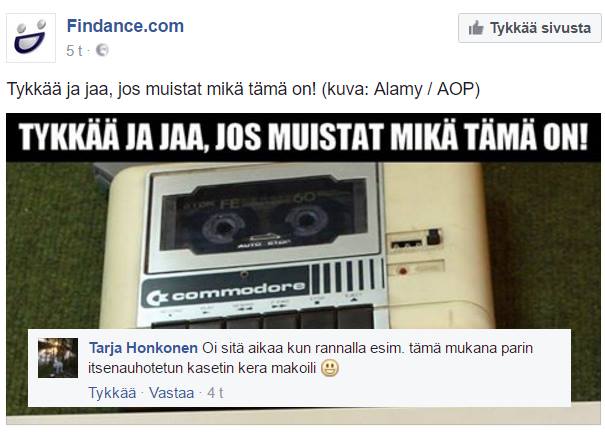Click the red LED indicator on the recorder
Viewport: 605px width, 432px height.
pos(403,271)
